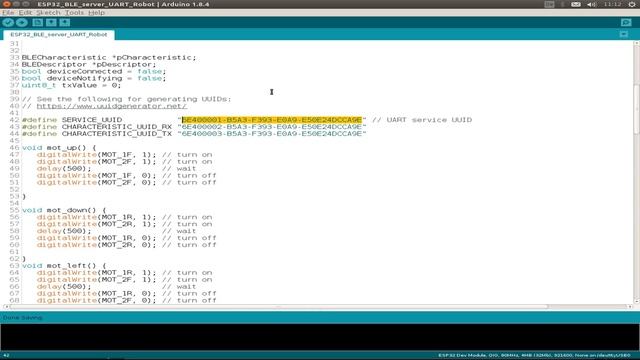Click the 'void mot_down()' function line
640x360 pixels.
(64, 210)
